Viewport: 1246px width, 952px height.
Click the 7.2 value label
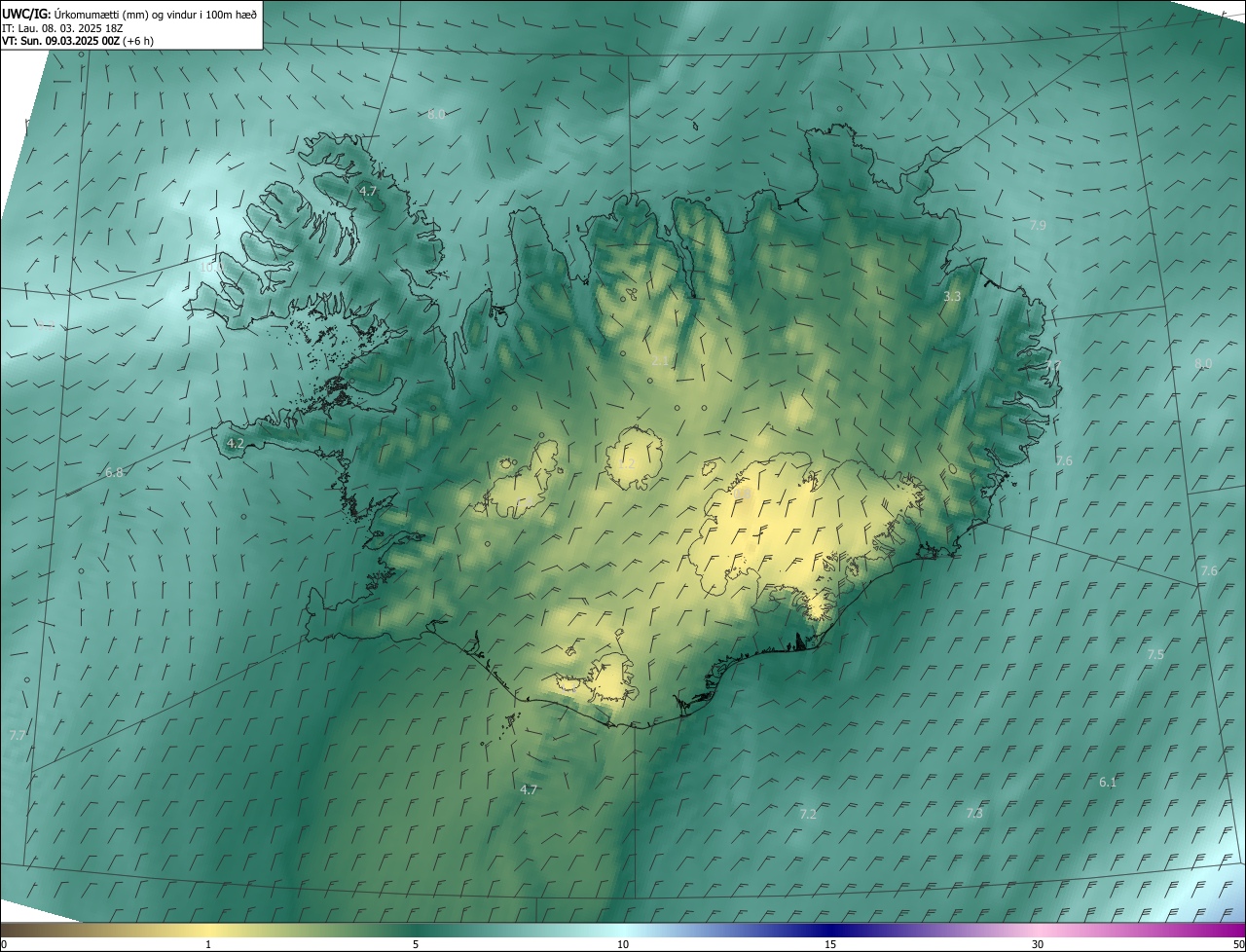[x=807, y=814]
